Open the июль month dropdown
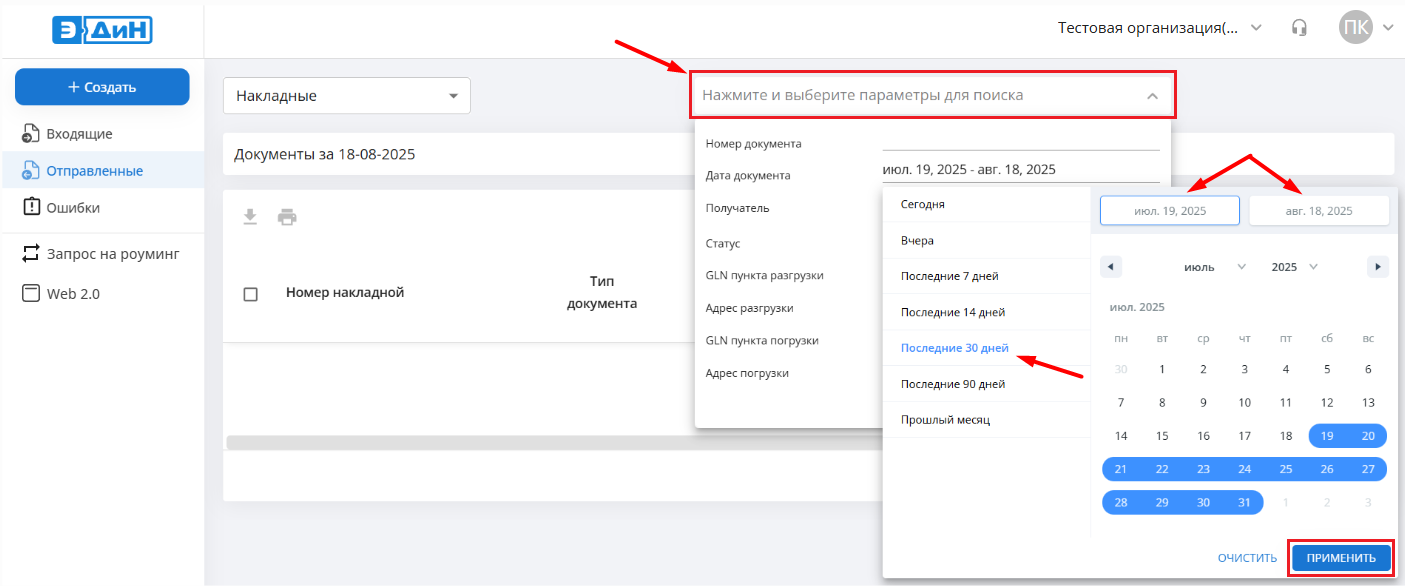Image resolution: width=1405 pixels, height=586 pixels. coord(1213,267)
